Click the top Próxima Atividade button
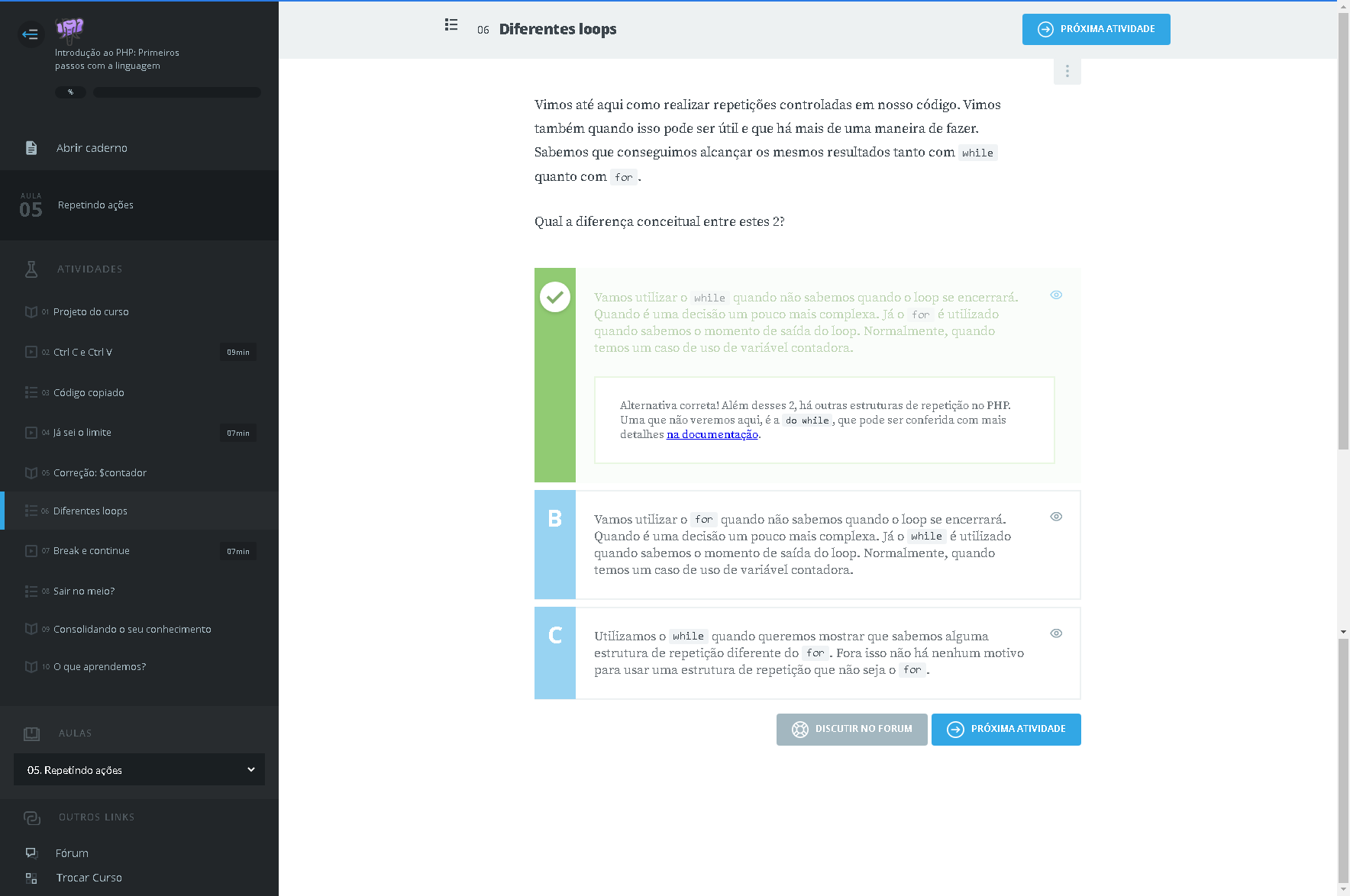Image resolution: width=1350 pixels, height=896 pixels. click(x=1096, y=29)
